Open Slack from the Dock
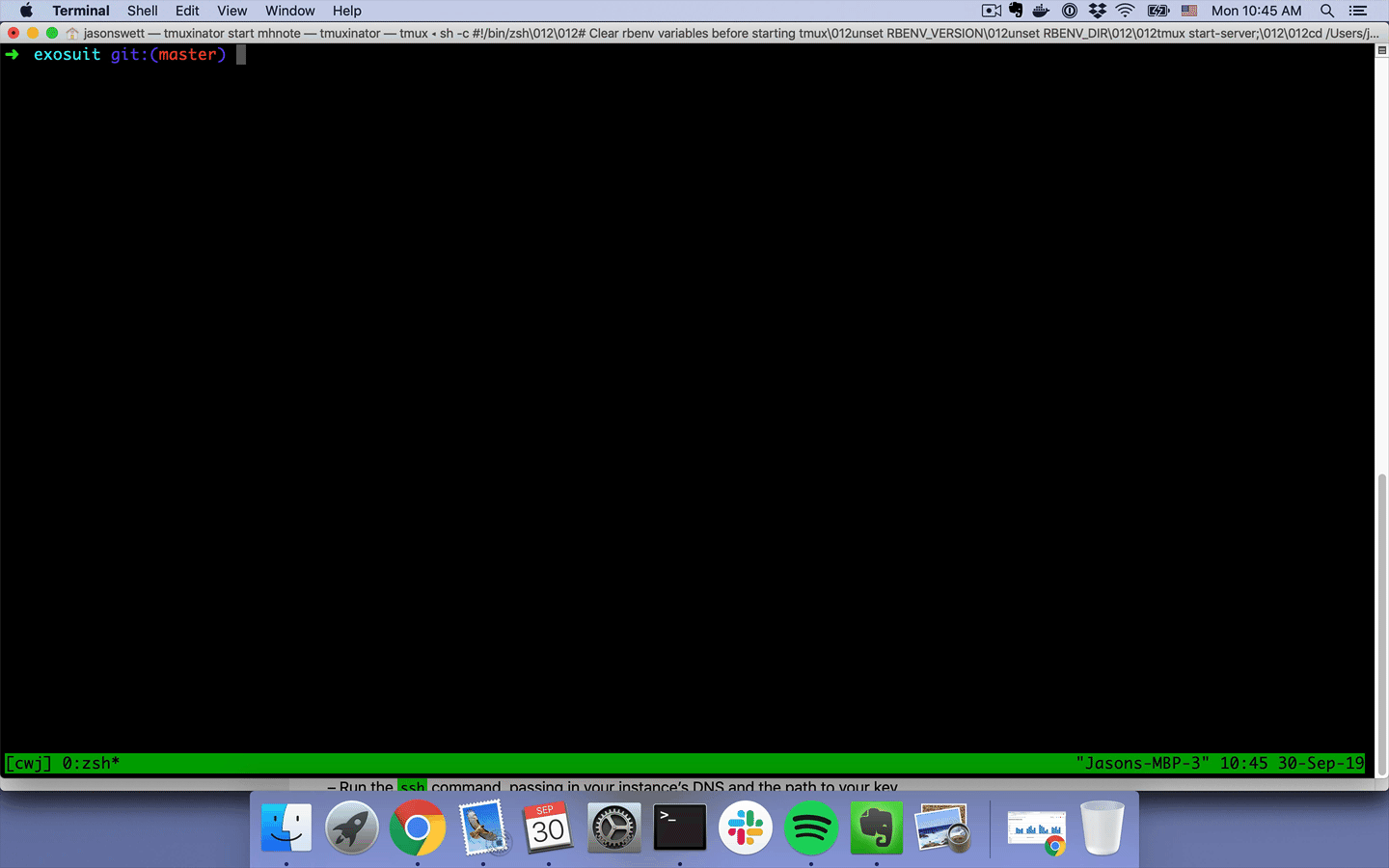This screenshot has height=868, width=1389. [746, 827]
